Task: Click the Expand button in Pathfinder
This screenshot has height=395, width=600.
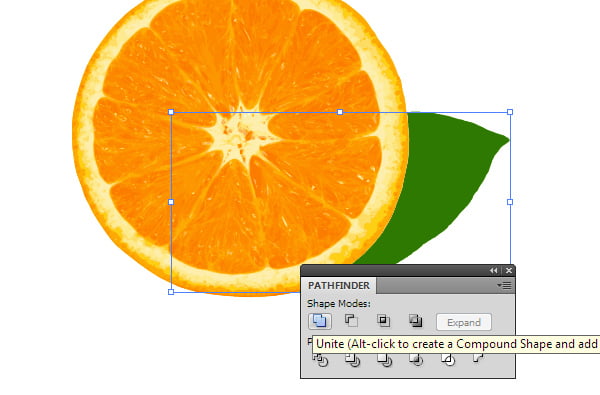Action: (x=464, y=322)
